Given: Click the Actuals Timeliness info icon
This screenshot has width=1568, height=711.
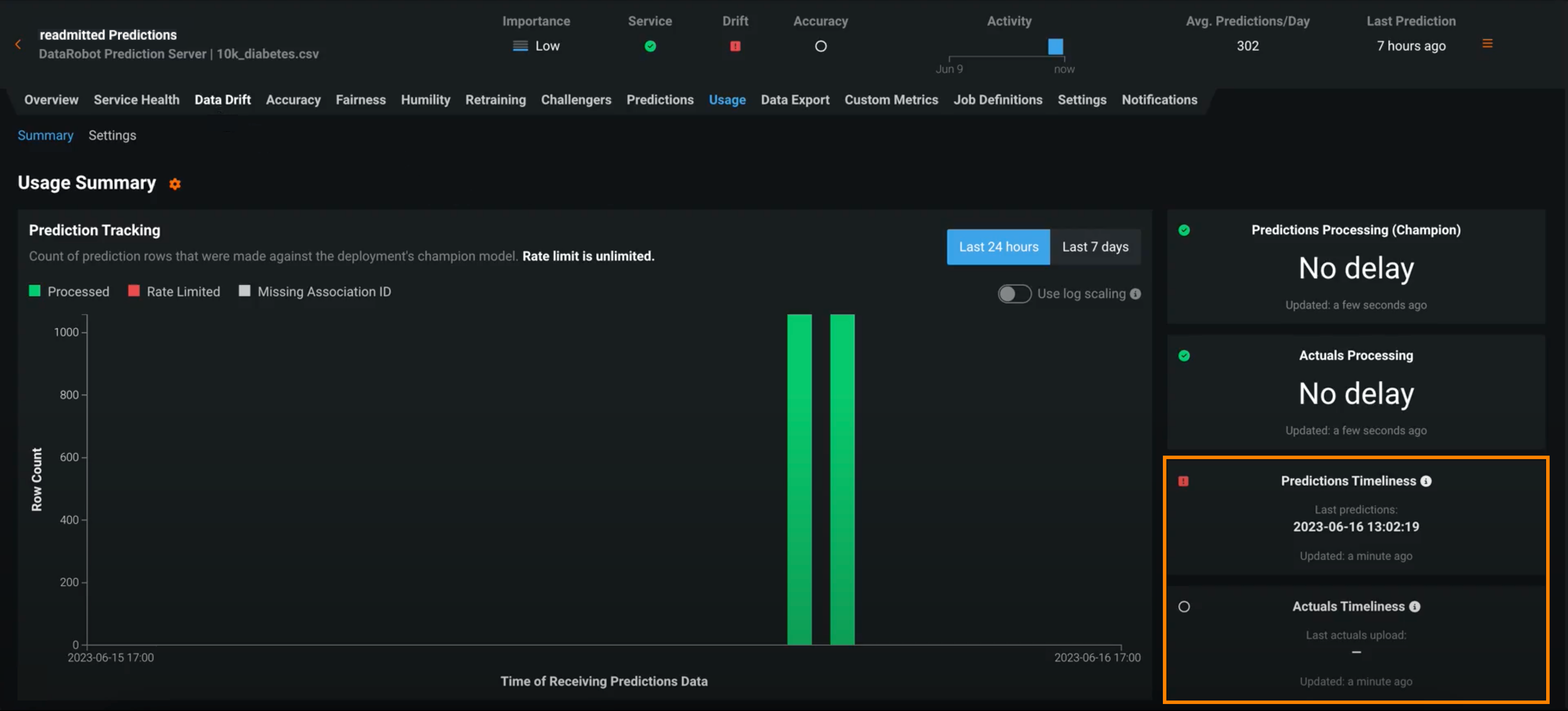Looking at the screenshot, I should 1414,606.
